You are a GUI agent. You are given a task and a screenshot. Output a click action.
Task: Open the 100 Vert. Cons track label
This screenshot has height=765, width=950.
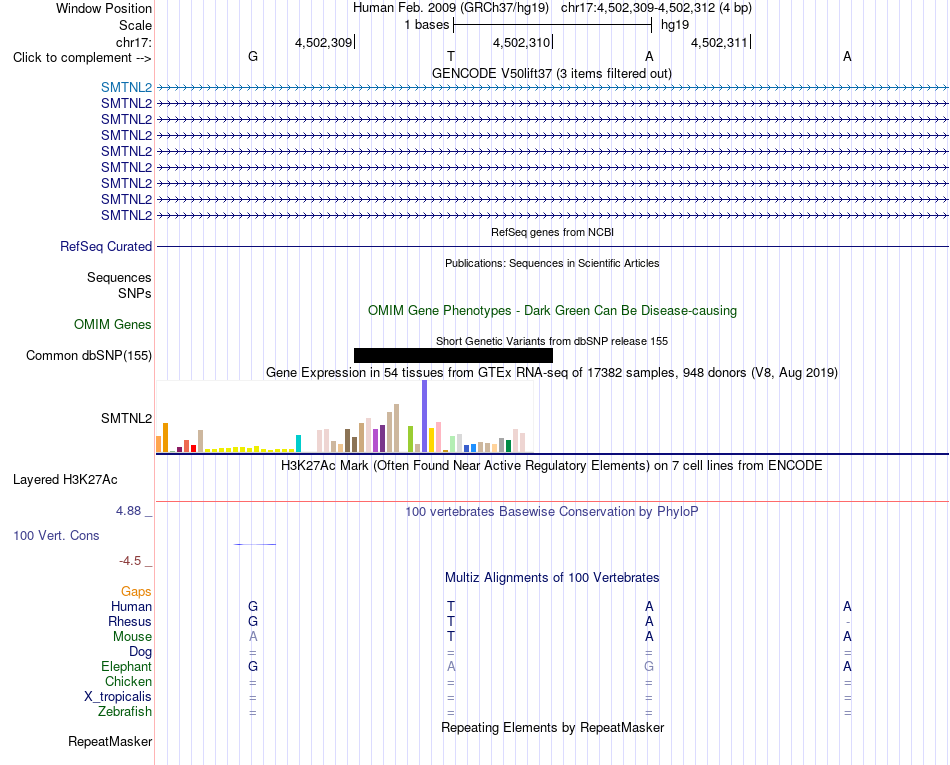[x=56, y=535]
